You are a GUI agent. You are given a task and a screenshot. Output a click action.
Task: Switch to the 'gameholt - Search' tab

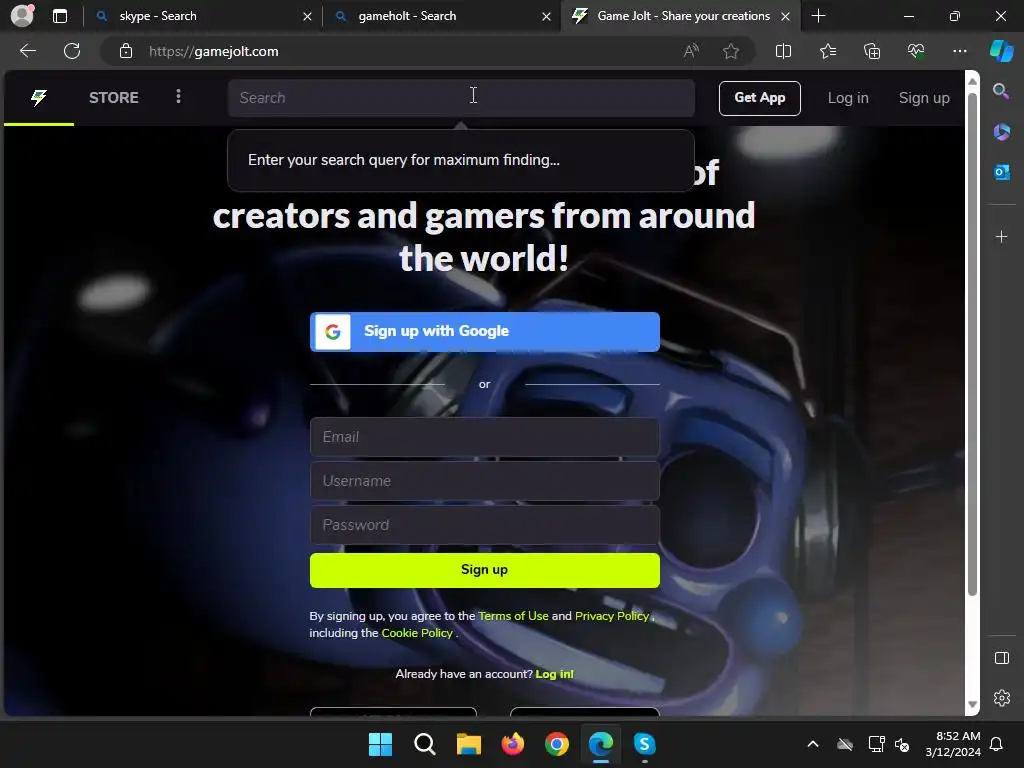441,16
